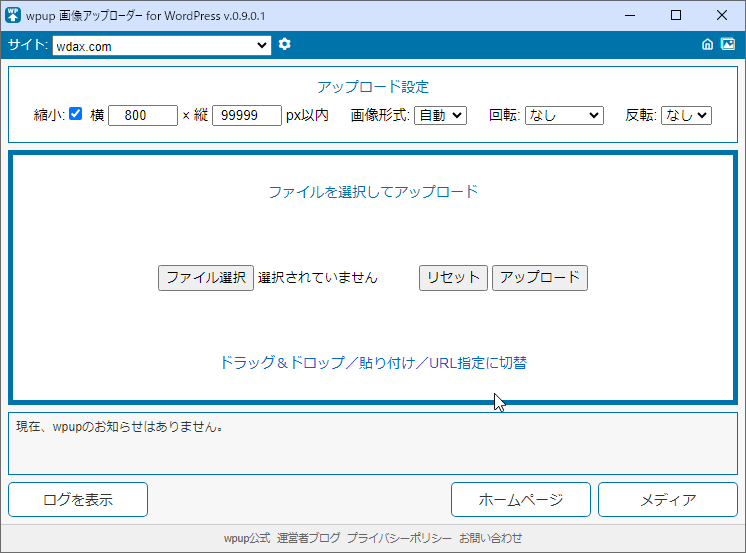Open site settings gear icon
Image resolution: width=746 pixels, height=553 pixels.
click(x=285, y=44)
